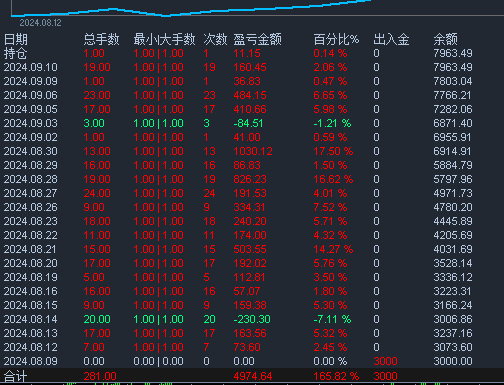Select the 2024.08.14 date row
The image size is (504, 385).
tap(31, 319)
